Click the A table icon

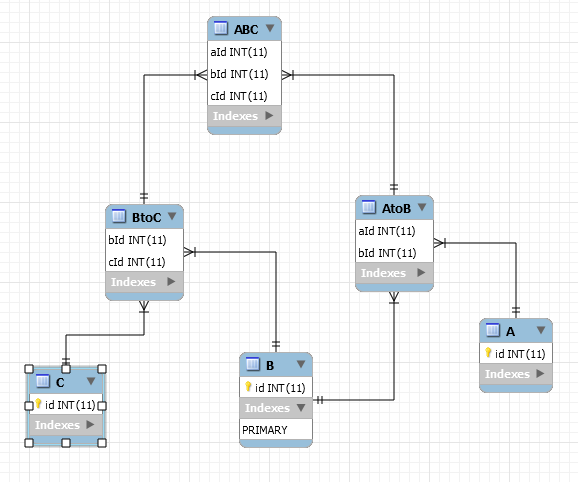pos(492,330)
